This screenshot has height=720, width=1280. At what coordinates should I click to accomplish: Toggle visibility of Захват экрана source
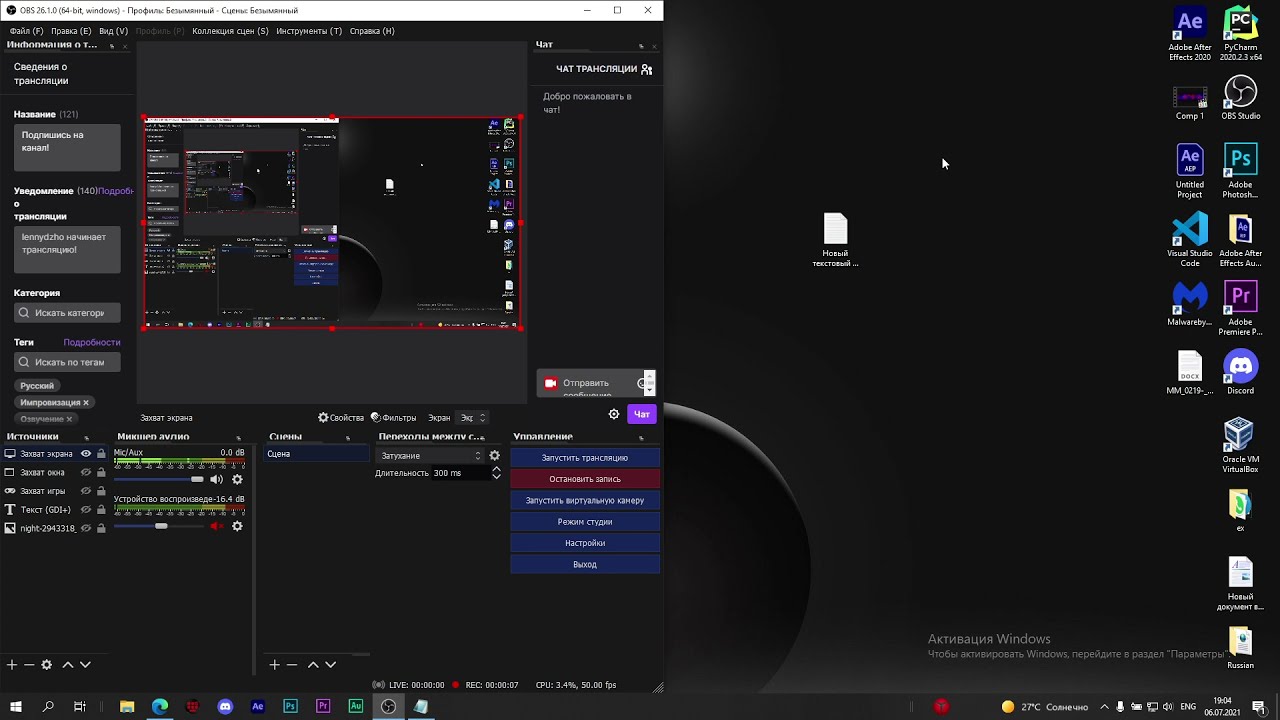click(86, 453)
